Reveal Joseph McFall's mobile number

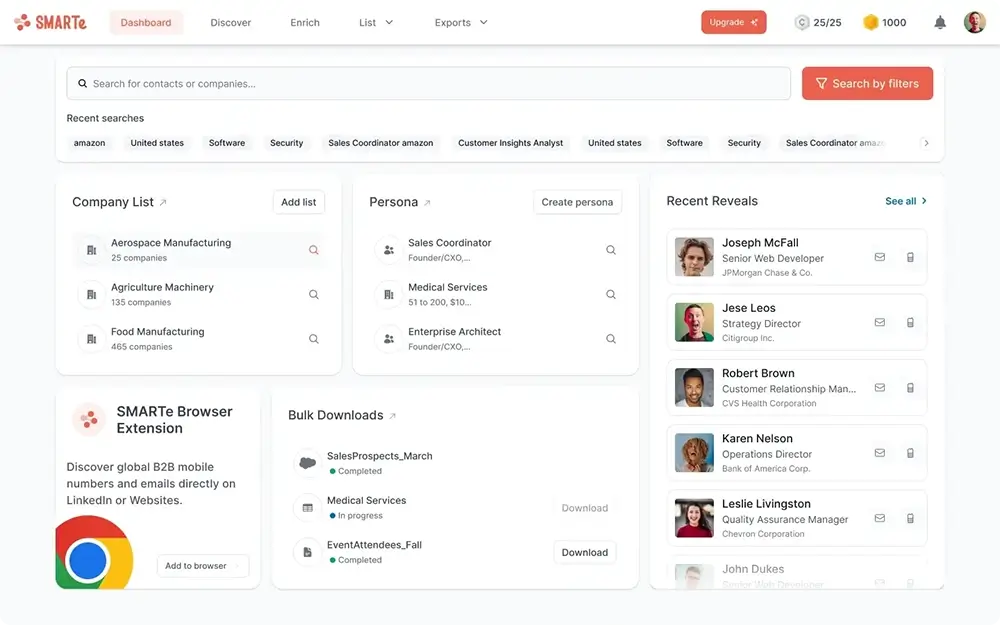point(910,257)
